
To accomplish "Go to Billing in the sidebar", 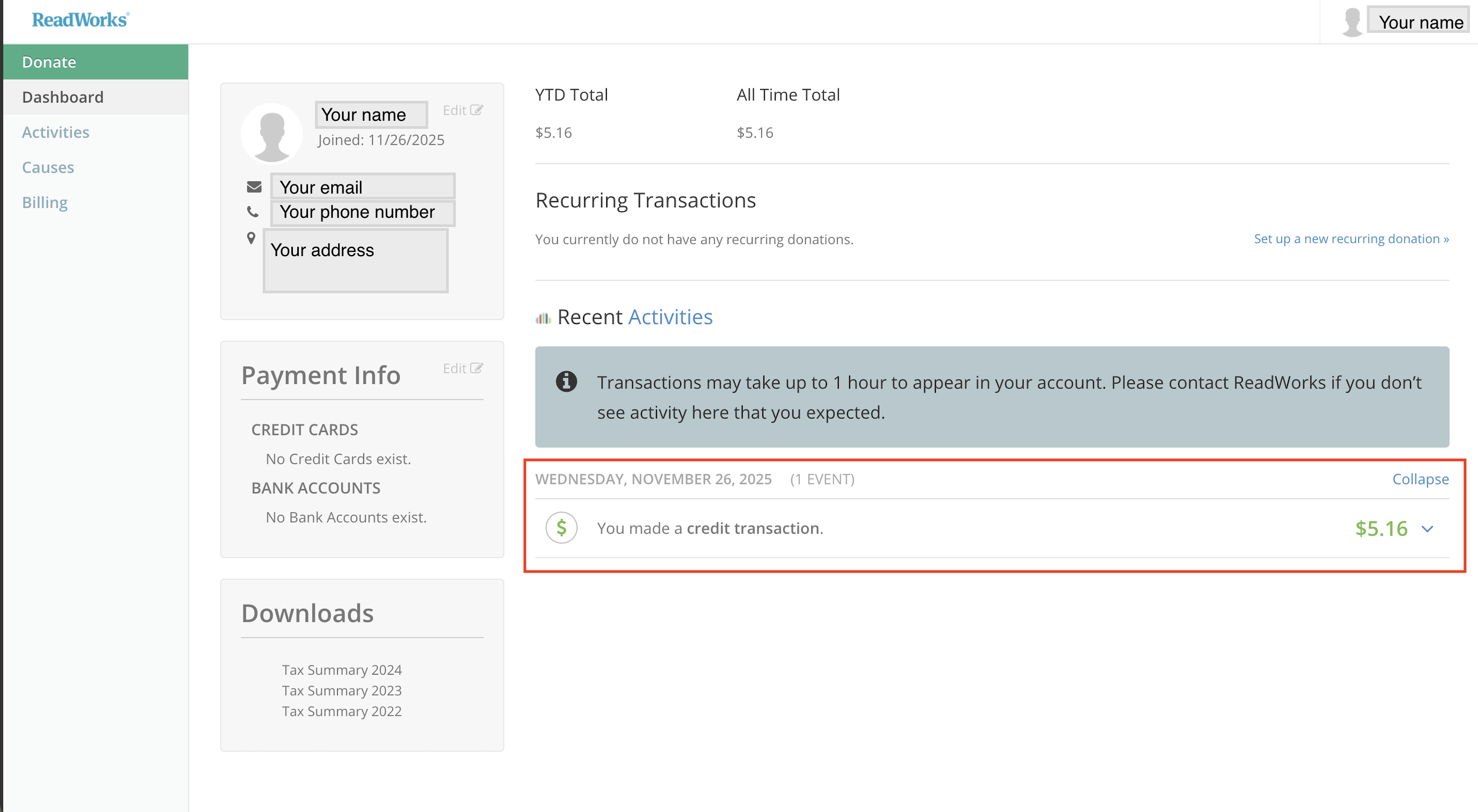I will click(x=45, y=202).
